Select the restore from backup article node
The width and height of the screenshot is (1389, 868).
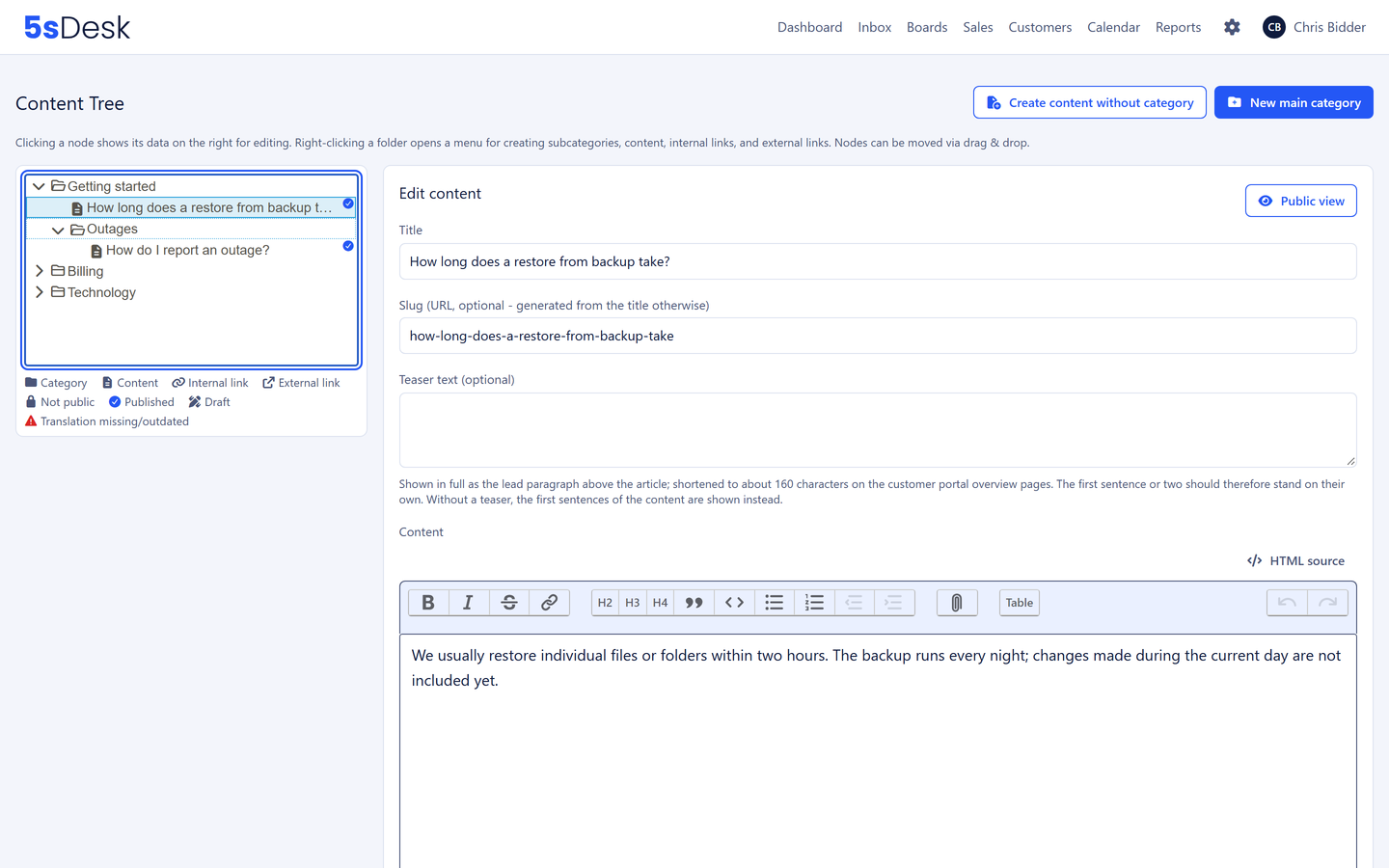point(191,207)
